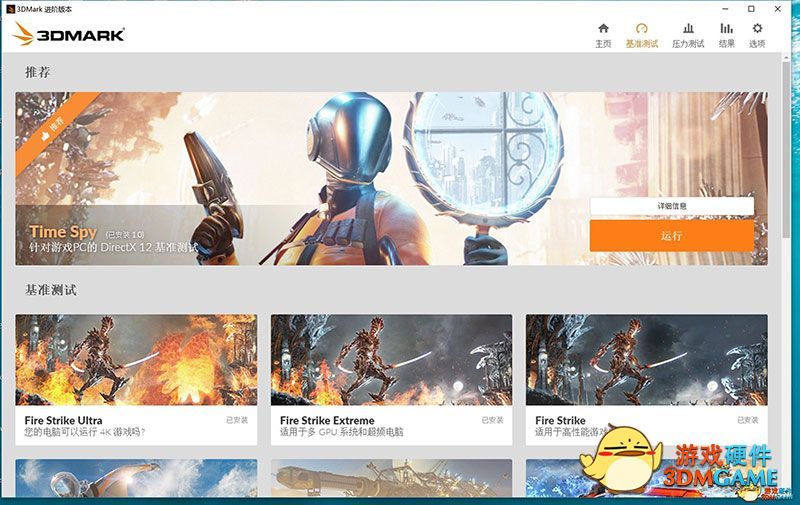Open the partially visible bottom-middle benchmark thumbnail
This screenshot has width=800, height=505.
pos(391,478)
